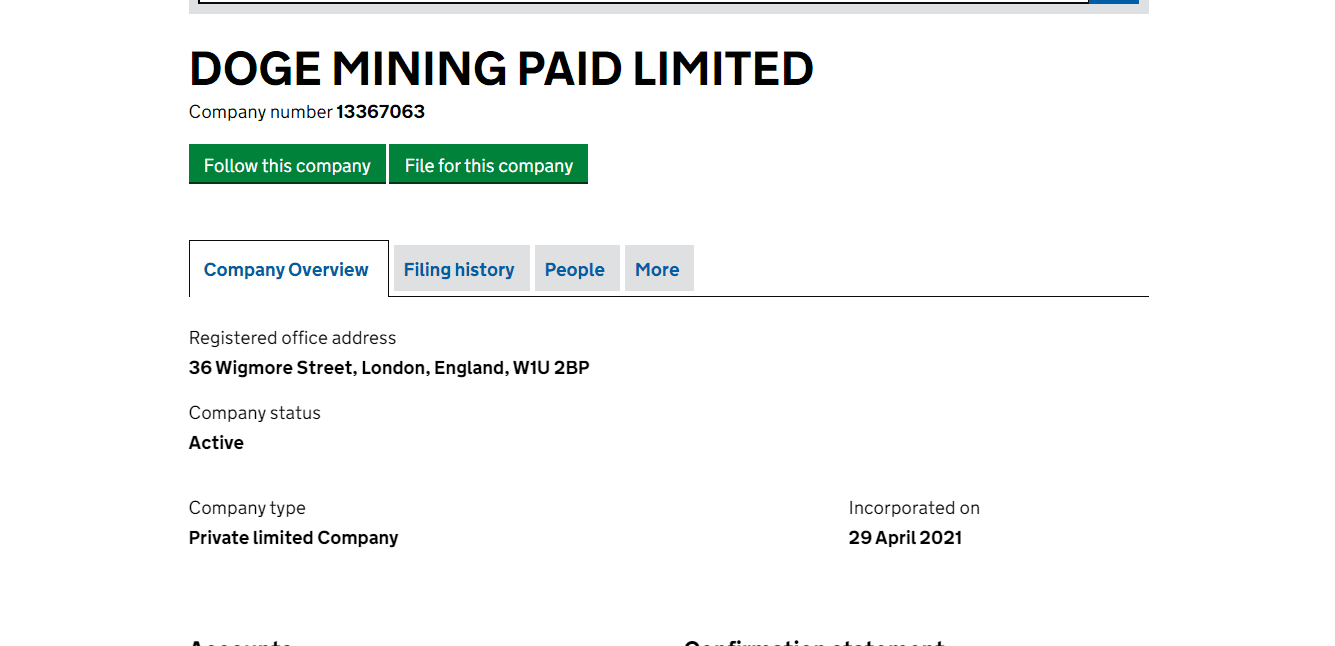Image resolution: width=1335 pixels, height=646 pixels.
Task: Select the Company Overview tab
Action: (286, 269)
